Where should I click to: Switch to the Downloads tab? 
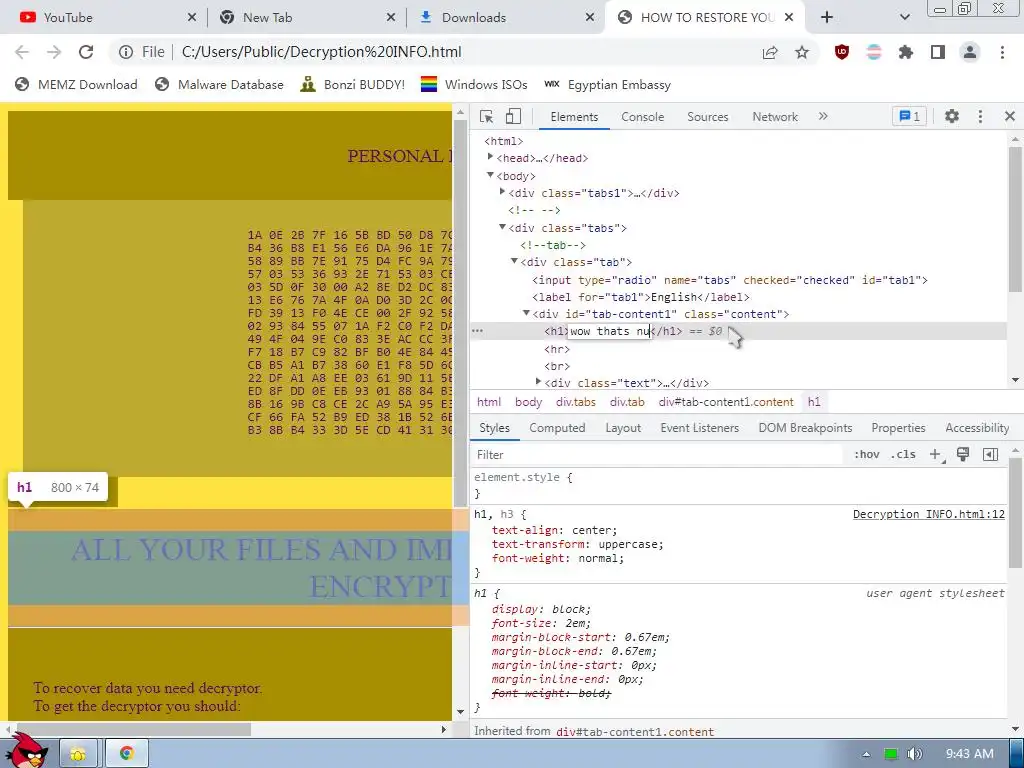[x=506, y=18]
